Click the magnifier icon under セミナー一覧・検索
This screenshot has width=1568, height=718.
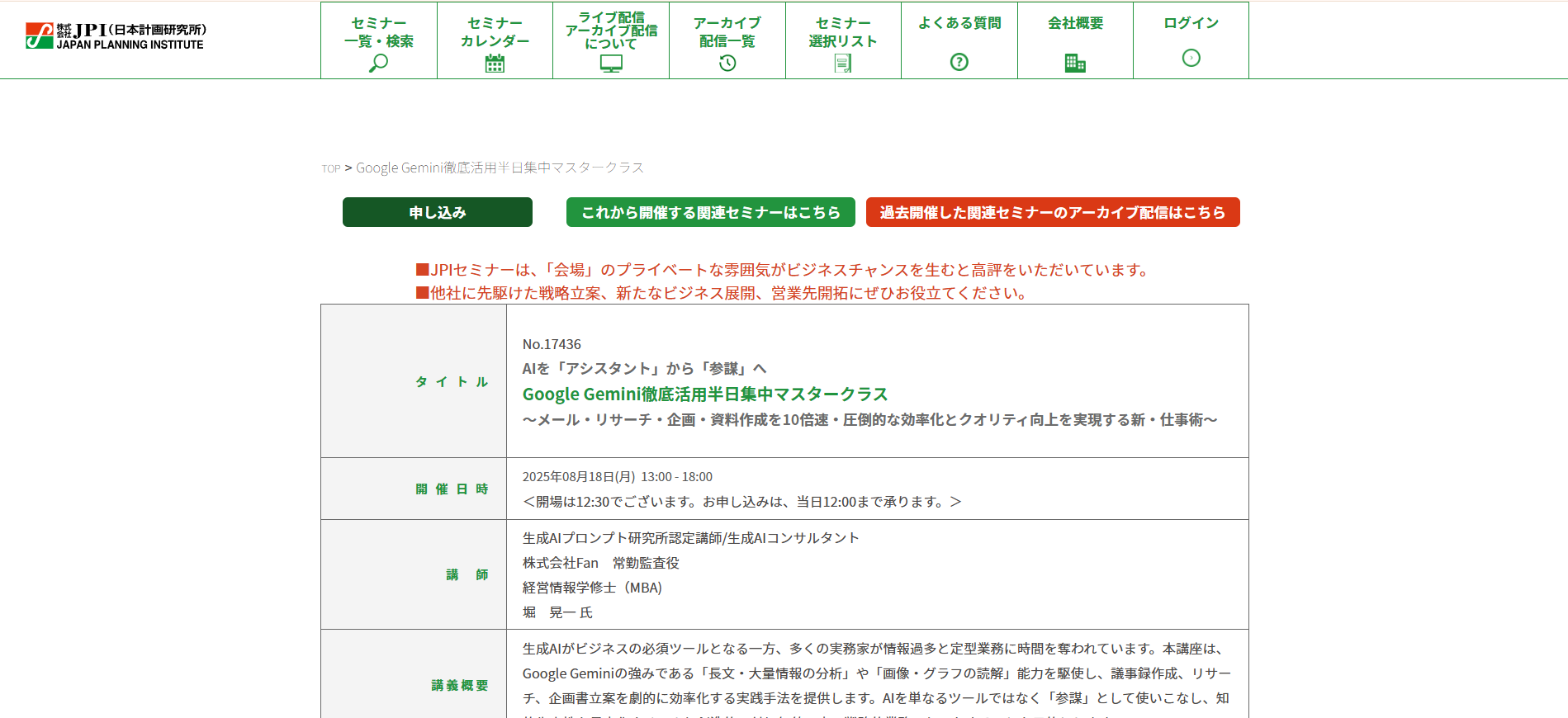click(x=378, y=64)
